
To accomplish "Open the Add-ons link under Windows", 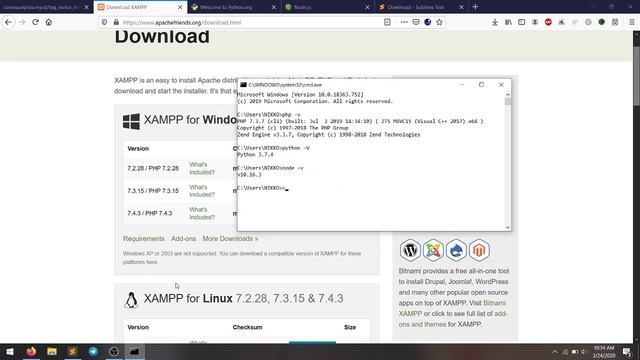I will pos(184,239).
